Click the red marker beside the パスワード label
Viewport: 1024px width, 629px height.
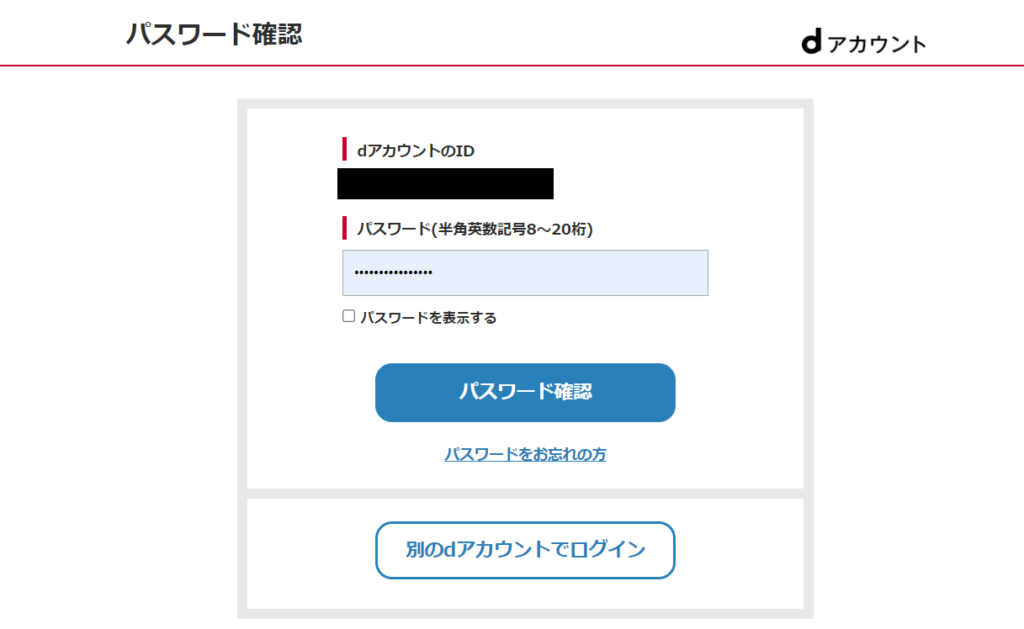pyautogui.click(x=344, y=228)
